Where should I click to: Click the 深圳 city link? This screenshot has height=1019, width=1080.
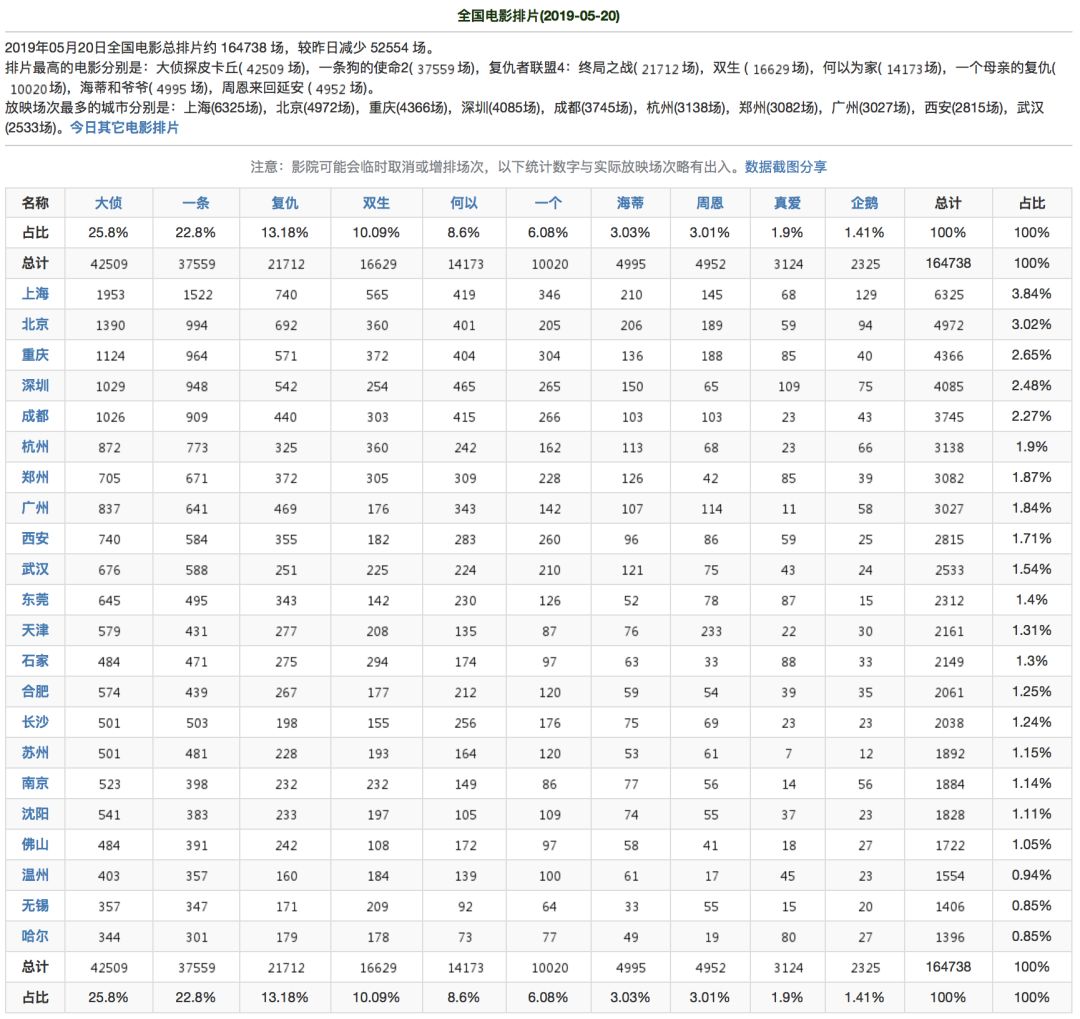[35, 386]
